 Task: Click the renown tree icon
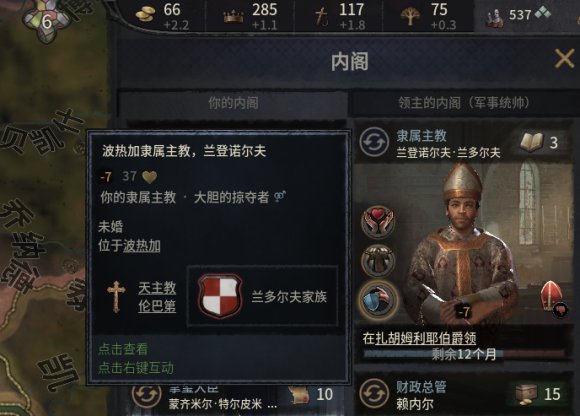tap(410, 16)
